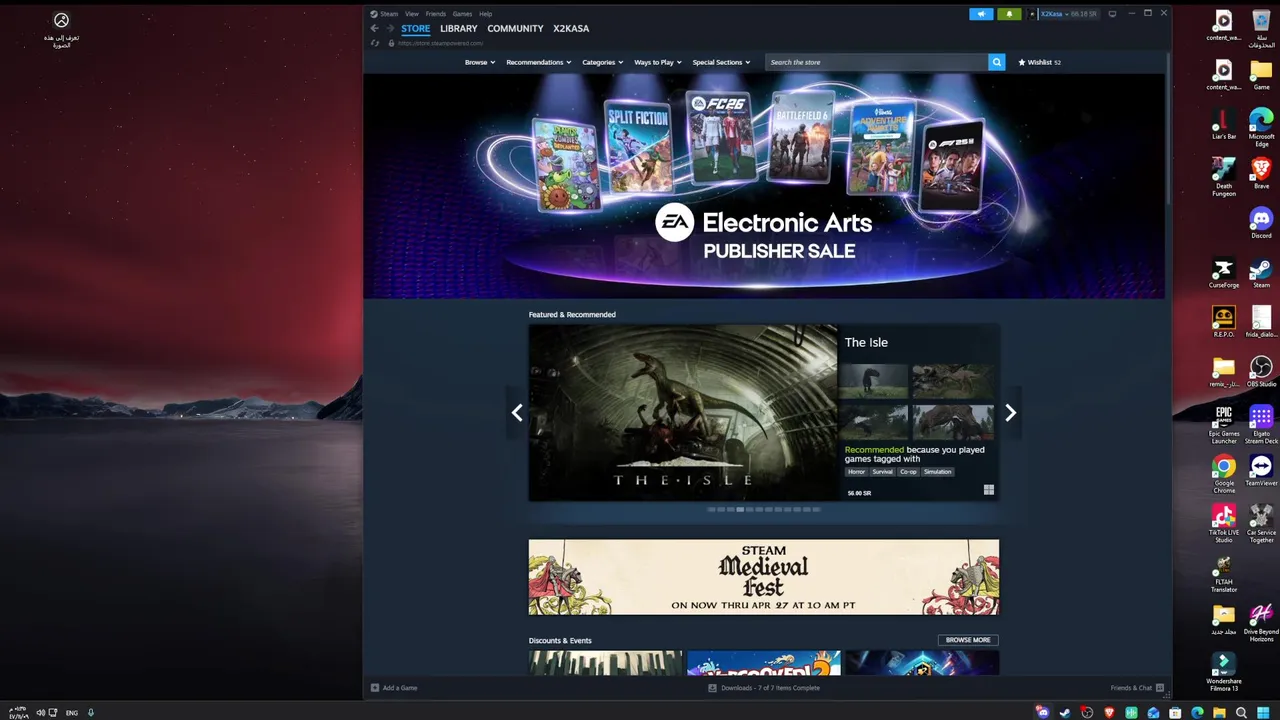This screenshot has width=1280, height=720.
Task: Click the Survival tag on The Isle
Action: click(882, 472)
